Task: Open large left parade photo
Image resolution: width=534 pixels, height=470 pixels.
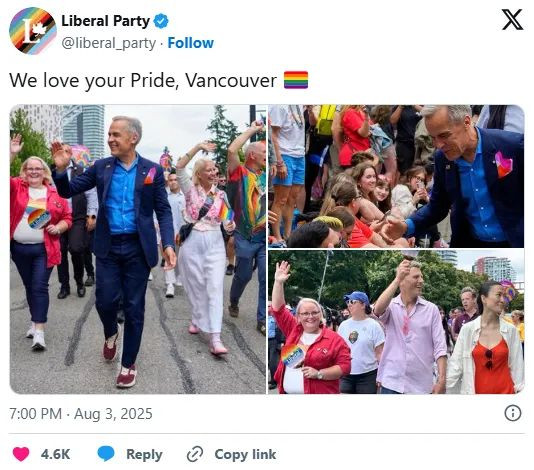Action: pyautogui.click(x=138, y=249)
